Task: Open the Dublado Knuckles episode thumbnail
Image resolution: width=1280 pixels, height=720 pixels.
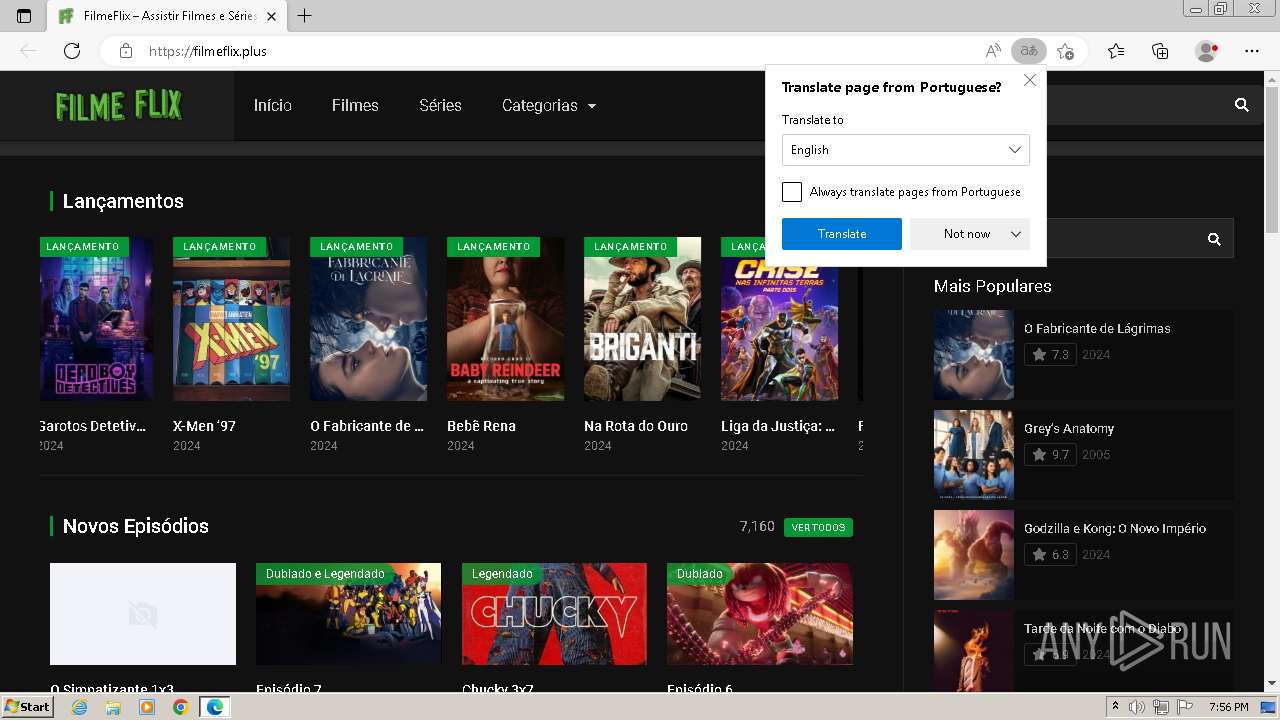Action: coord(760,614)
